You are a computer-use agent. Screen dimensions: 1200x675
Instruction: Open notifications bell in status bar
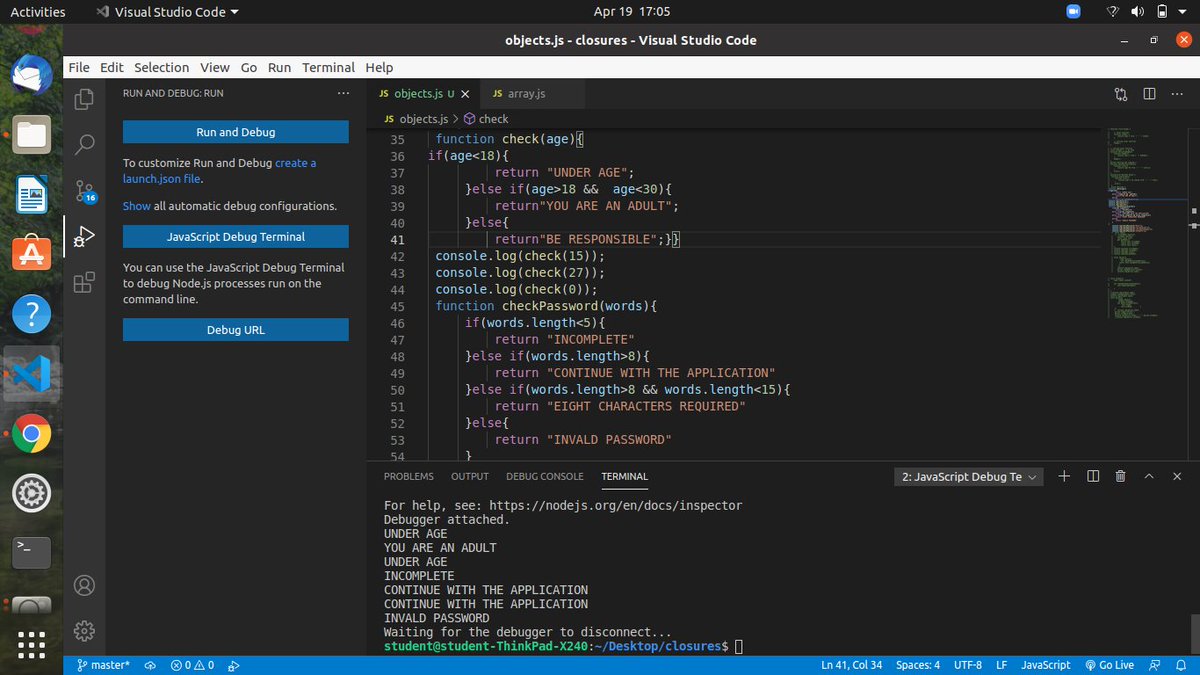[x=1180, y=665]
